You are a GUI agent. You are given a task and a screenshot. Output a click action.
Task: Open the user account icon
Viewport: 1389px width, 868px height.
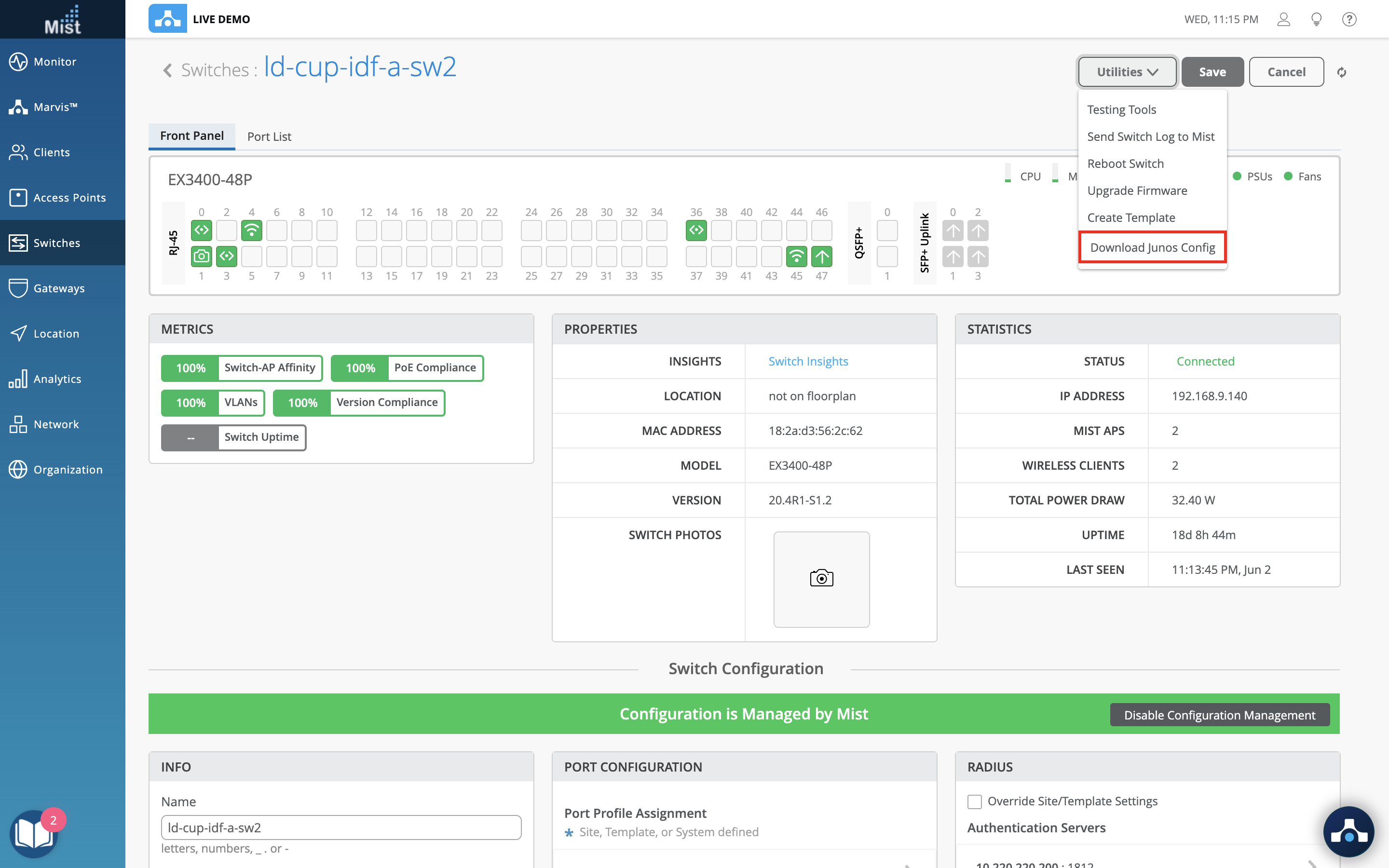pos(1283,19)
